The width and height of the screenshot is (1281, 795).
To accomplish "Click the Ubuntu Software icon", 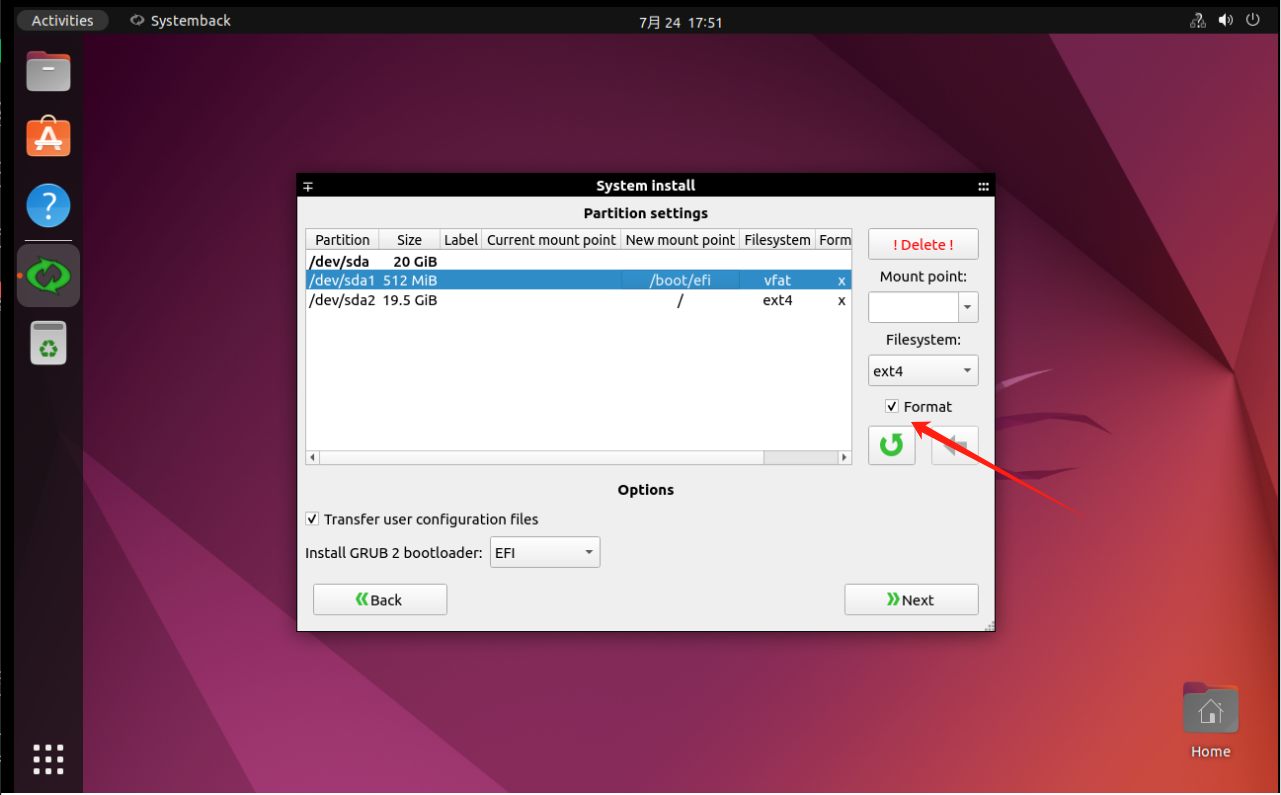I will (x=47, y=137).
